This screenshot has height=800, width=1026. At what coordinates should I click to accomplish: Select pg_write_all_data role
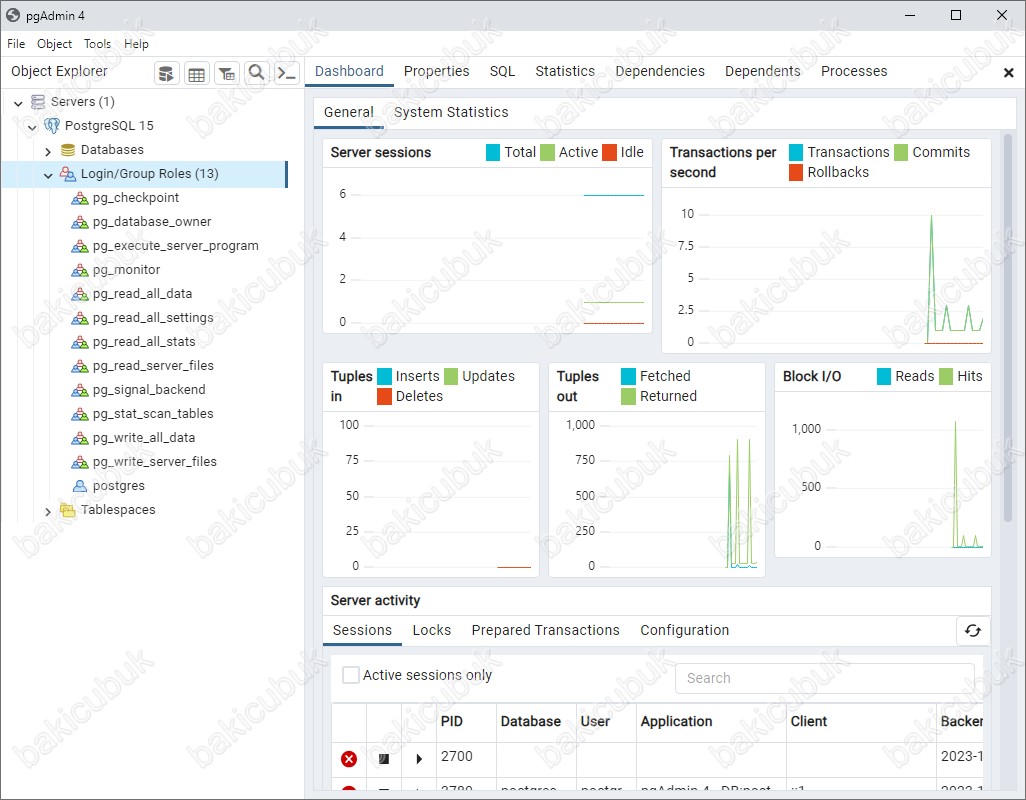144,438
